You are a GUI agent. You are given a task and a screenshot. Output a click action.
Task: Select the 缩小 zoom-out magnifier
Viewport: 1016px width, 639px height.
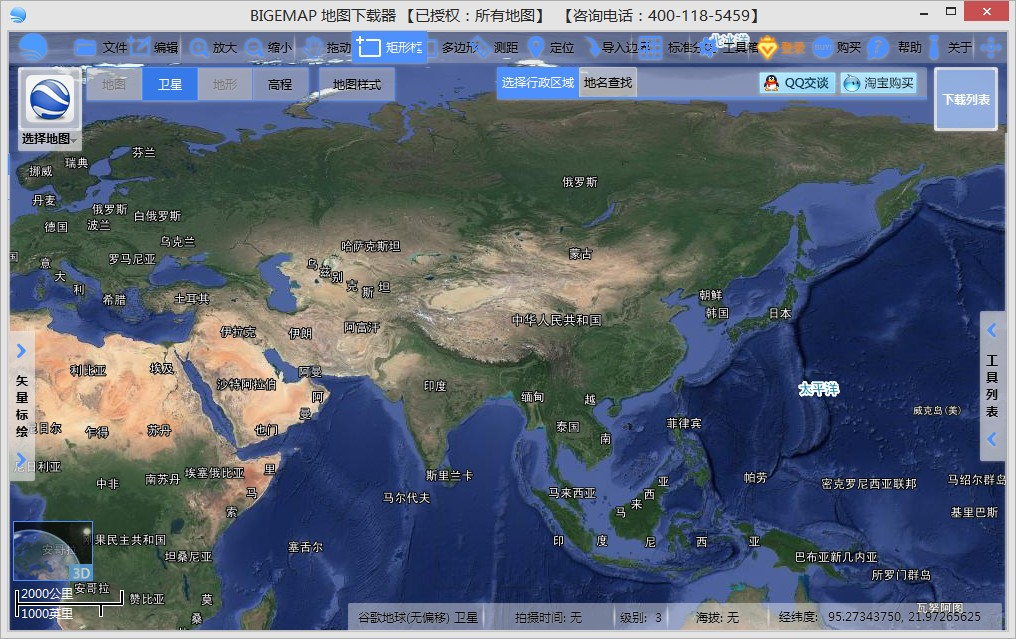(x=268, y=47)
